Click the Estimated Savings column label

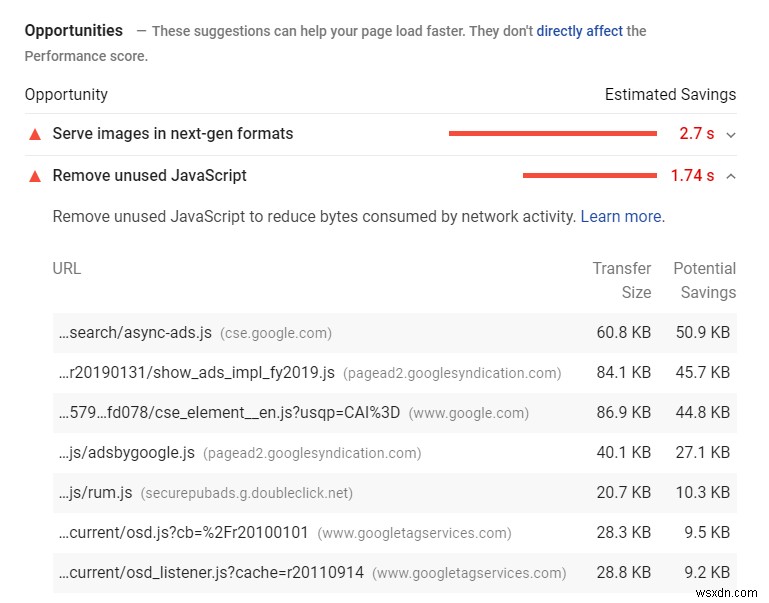tap(670, 94)
